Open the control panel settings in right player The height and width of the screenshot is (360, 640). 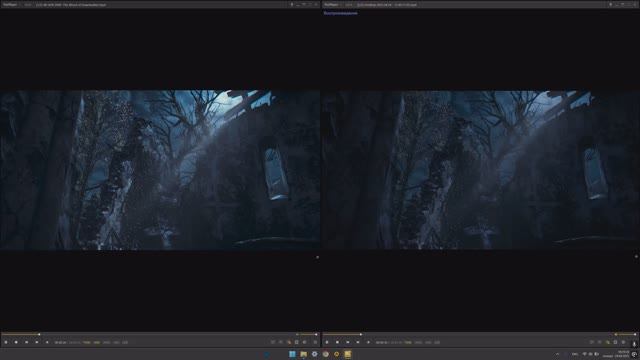[x=623, y=342]
